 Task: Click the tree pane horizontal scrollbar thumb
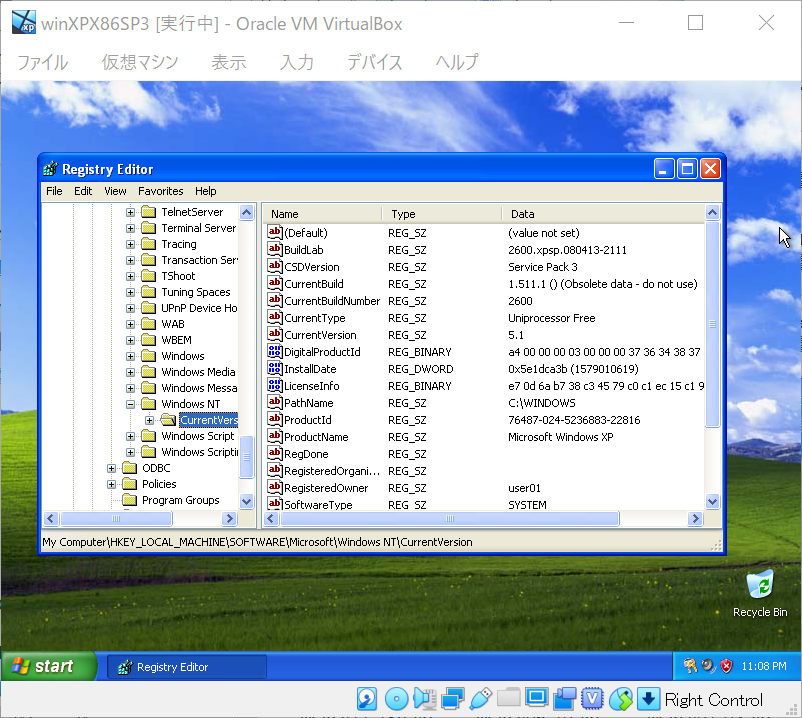click(116, 519)
